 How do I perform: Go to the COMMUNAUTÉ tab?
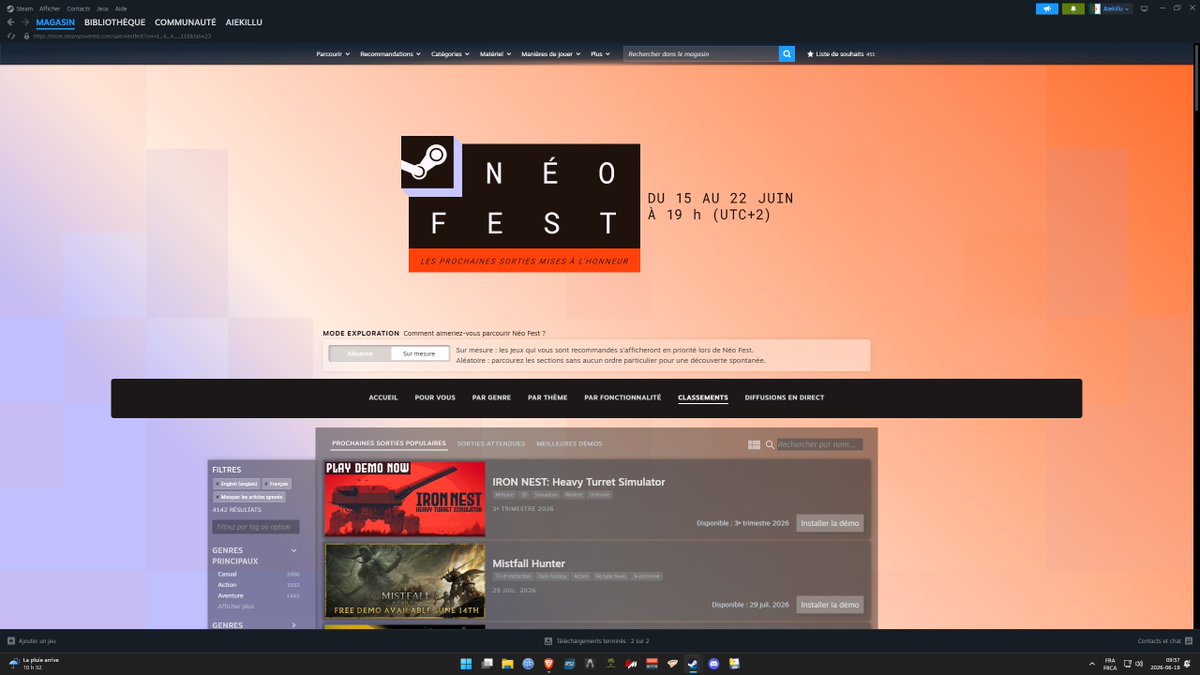point(185,22)
